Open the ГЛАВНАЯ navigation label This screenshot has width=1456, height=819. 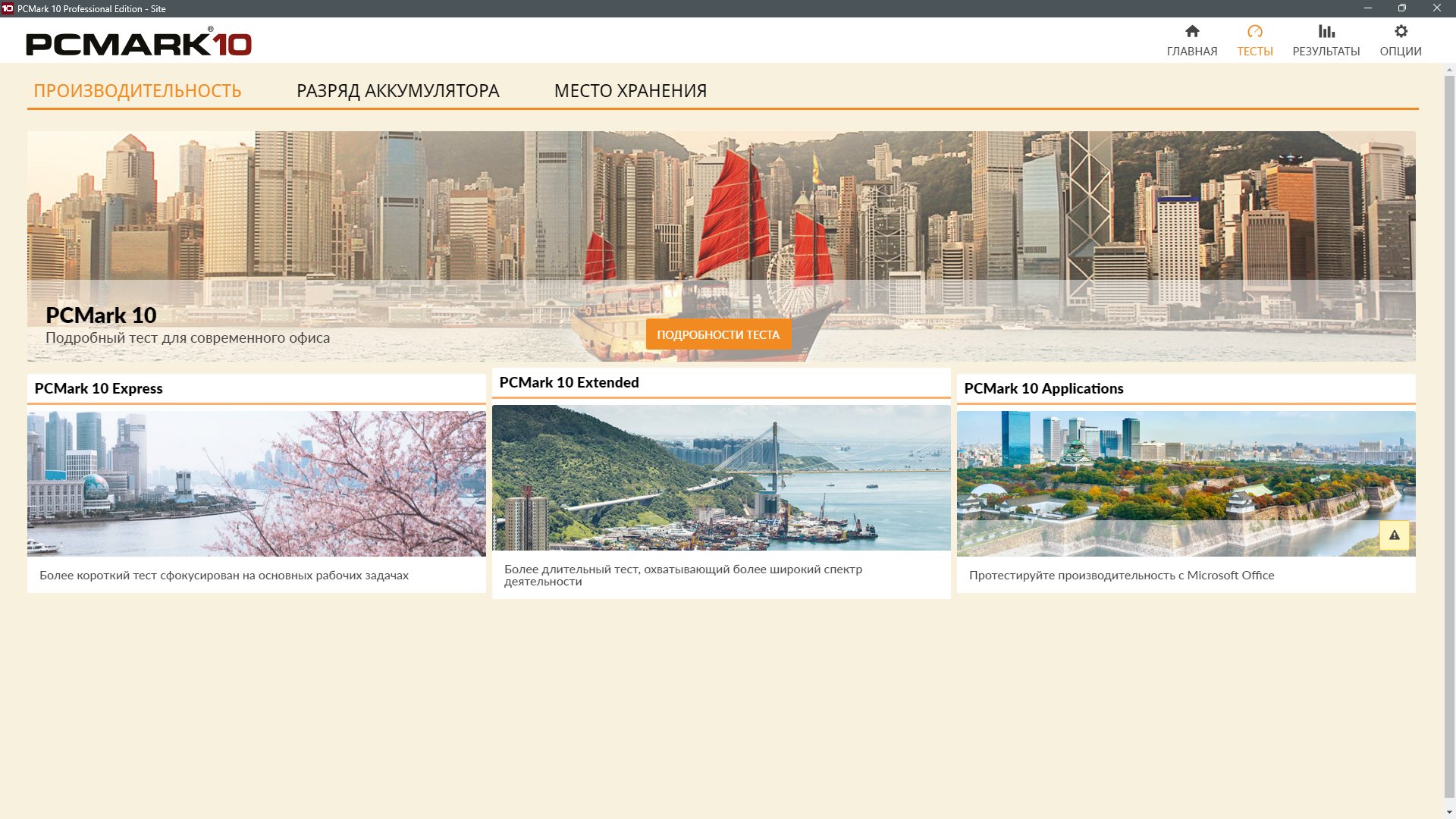(x=1192, y=52)
